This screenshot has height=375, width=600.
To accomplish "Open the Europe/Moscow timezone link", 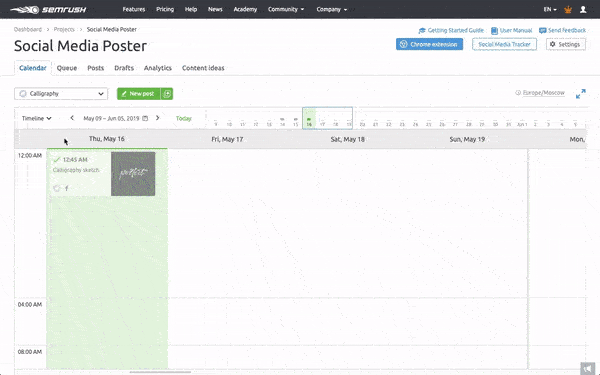I will coord(543,93).
